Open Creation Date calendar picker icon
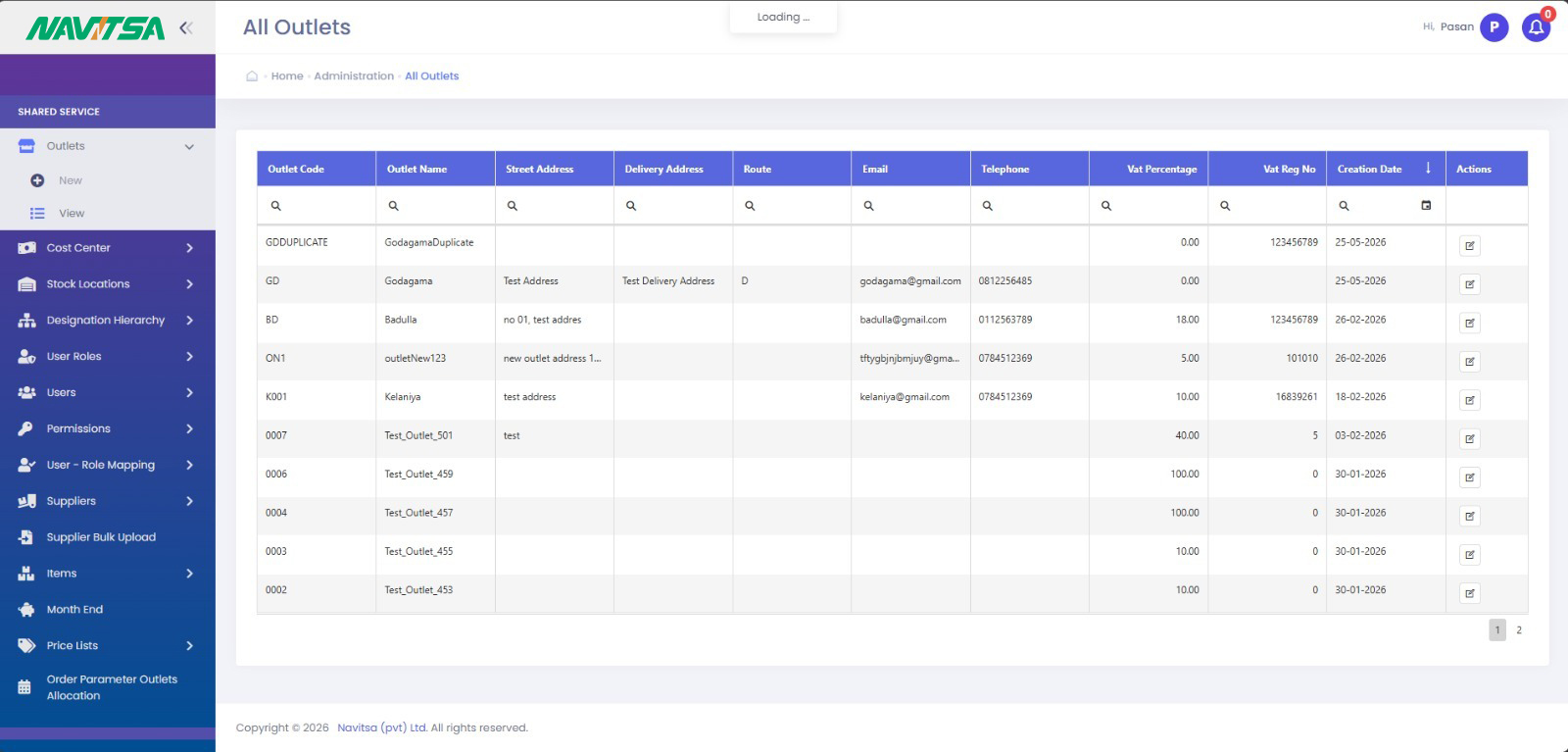 [1426, 205]
